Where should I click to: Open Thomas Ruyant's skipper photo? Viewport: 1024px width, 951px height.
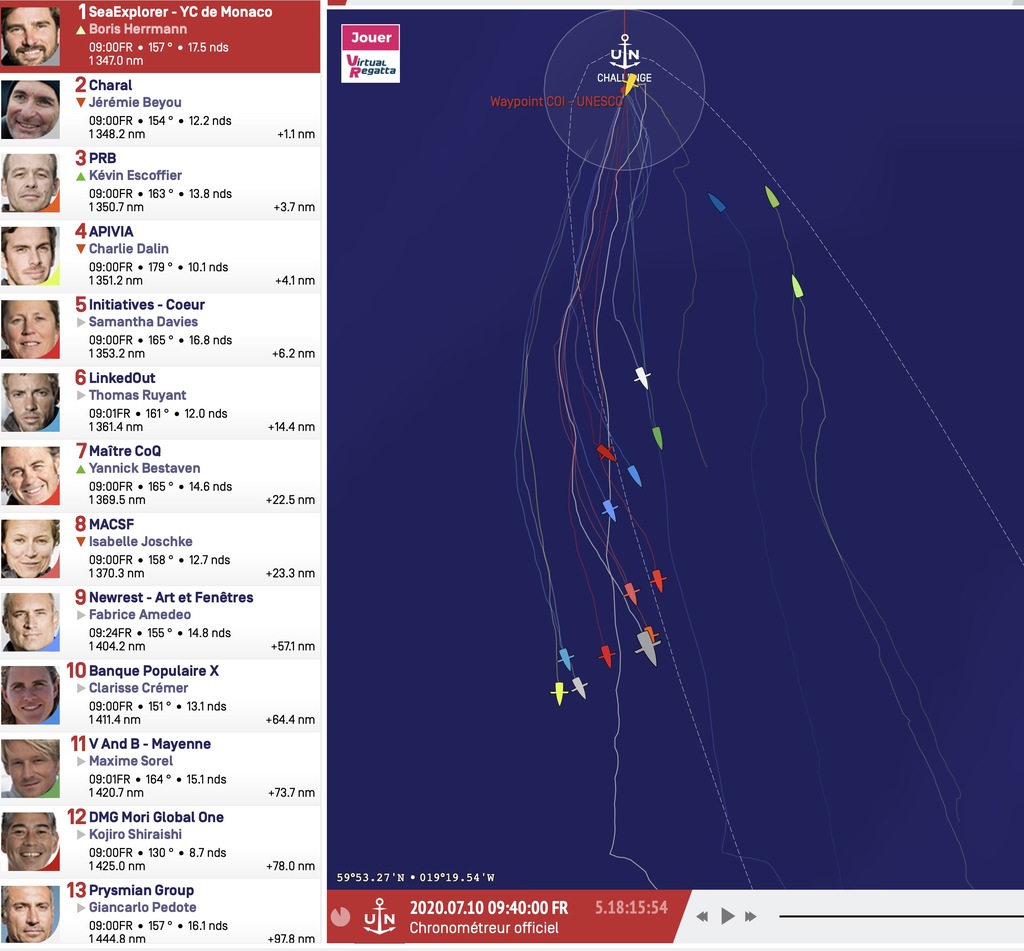tap(31, 402)
